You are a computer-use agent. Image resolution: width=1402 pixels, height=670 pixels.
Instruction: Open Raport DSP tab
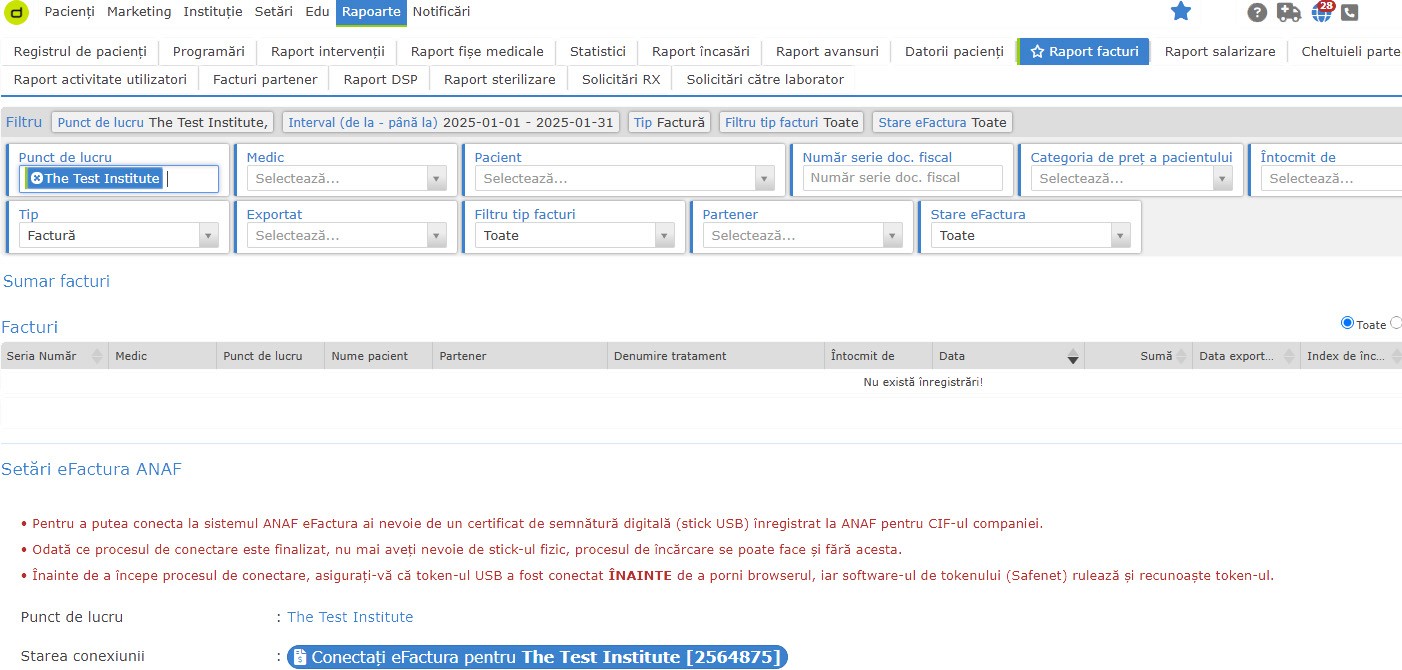380,79
